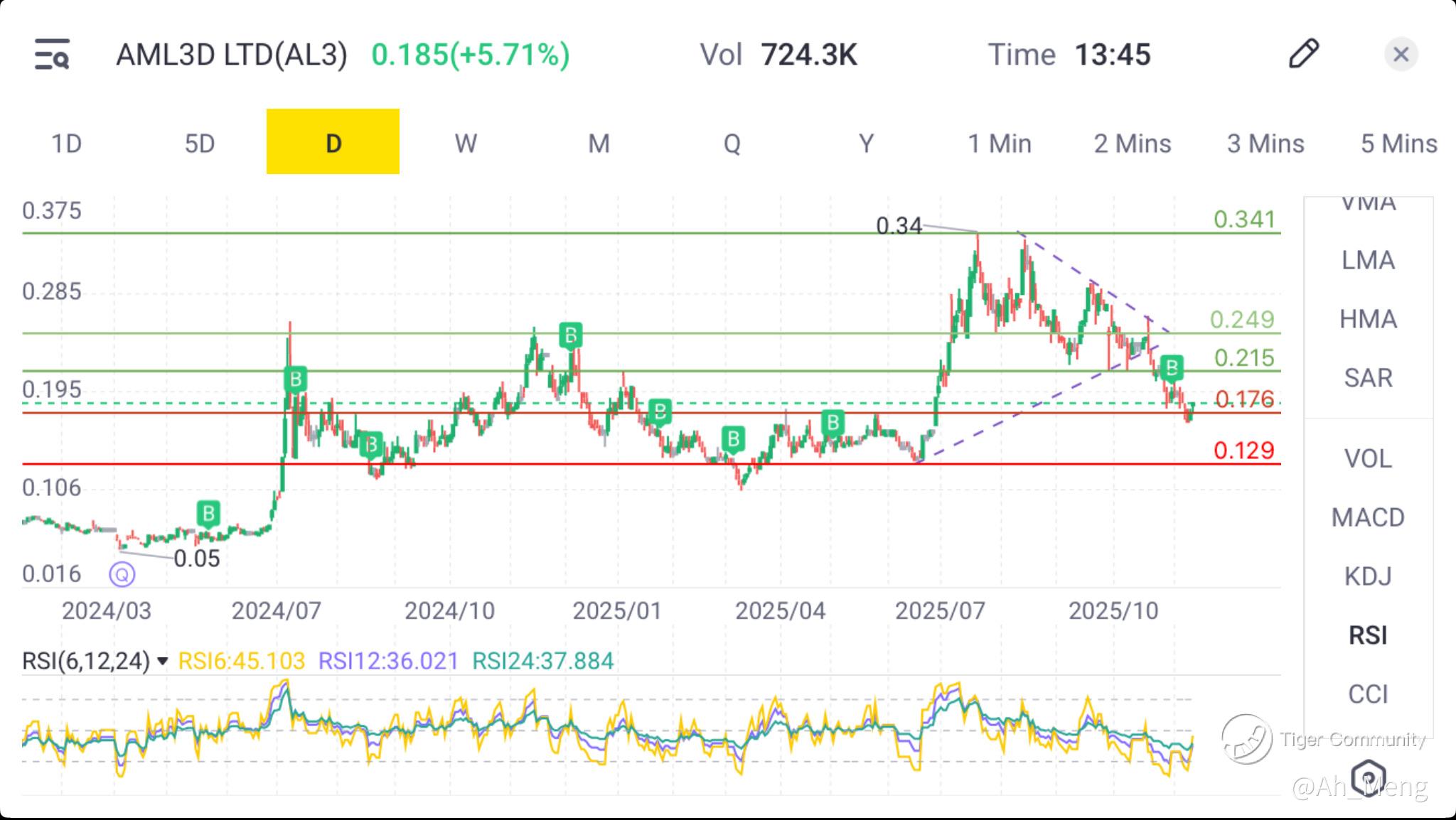Viewport: 1456px width, 820px height.
Task: Tap the B marker on the 0.05 low
Action: 208,513
